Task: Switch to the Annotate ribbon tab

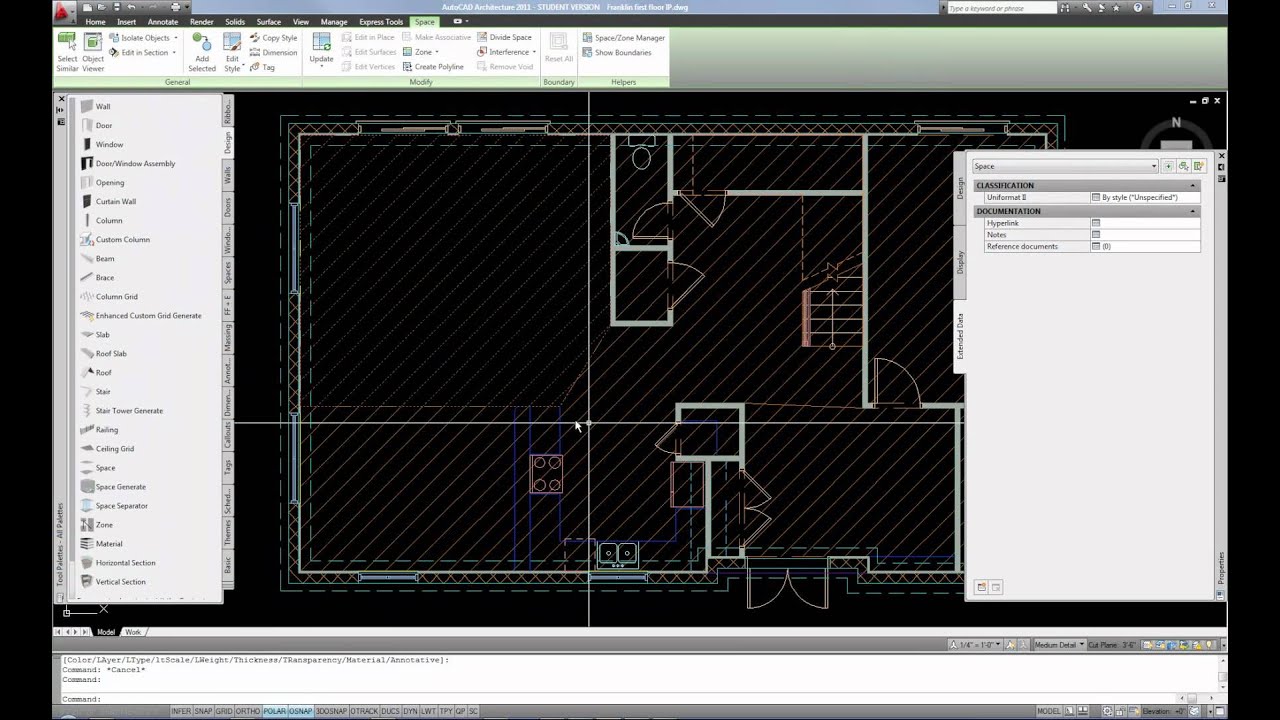Action: [162, 21]
